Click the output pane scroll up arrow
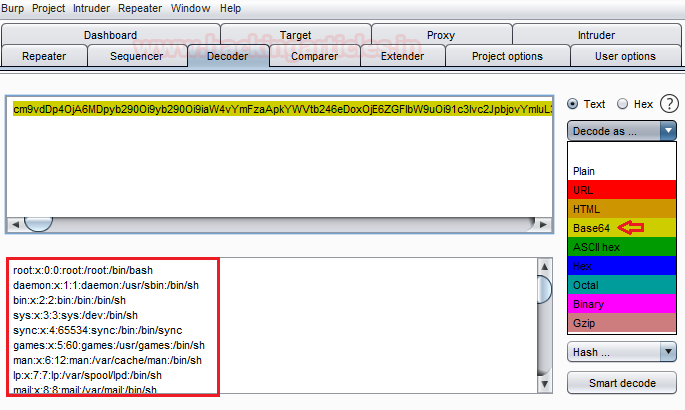The height and width of the screenshot is (410, 685). [544, 266]
